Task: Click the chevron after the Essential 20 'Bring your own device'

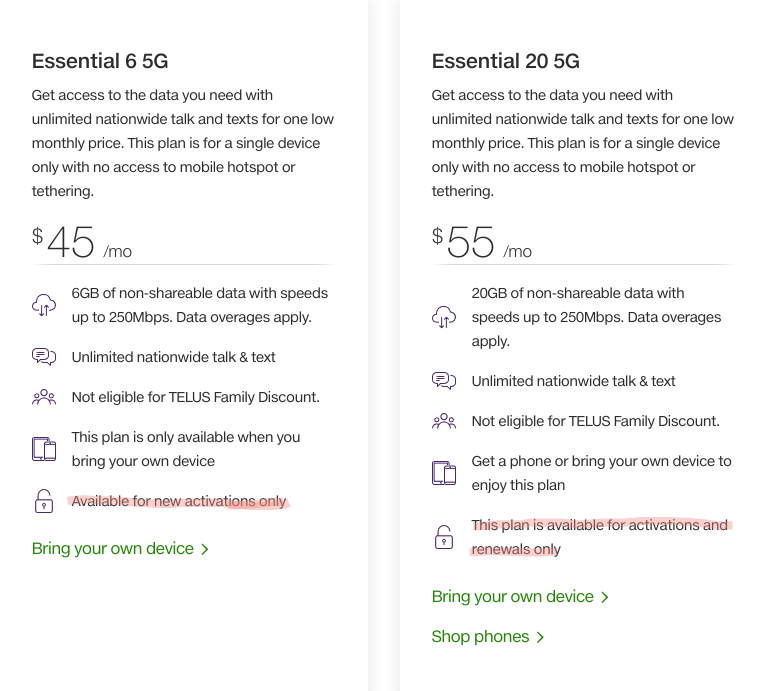Action: (604, 597)
